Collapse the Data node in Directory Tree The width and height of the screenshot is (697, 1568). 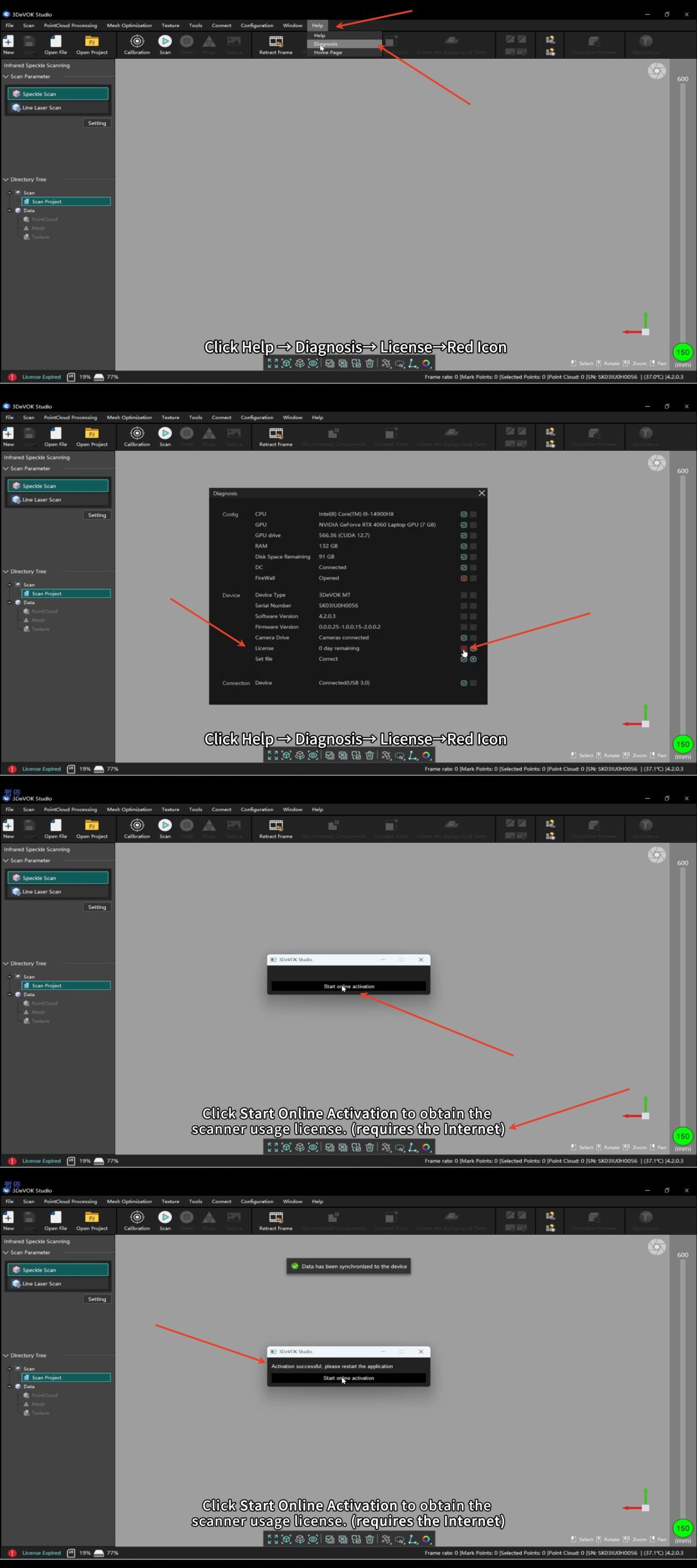(x=10, y=211)
